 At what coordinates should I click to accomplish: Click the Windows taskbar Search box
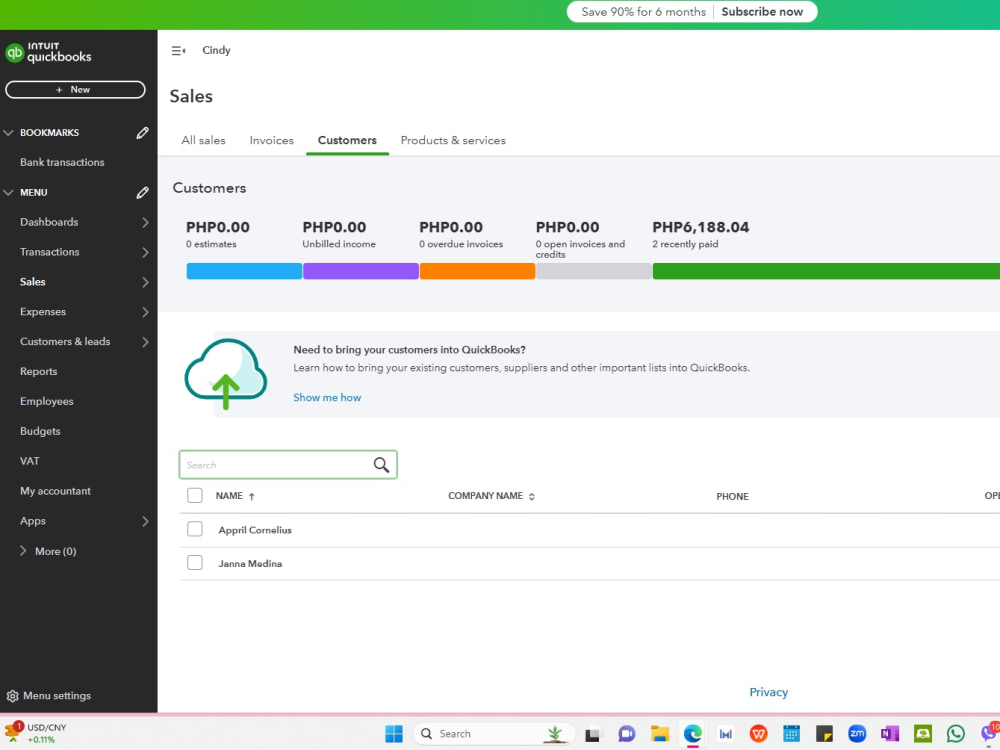(494, 734)
